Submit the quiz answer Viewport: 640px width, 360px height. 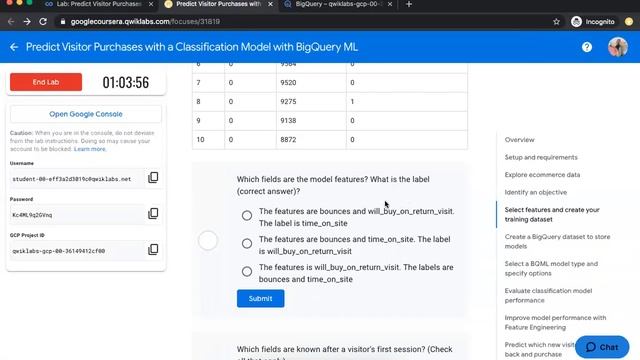point(260,298)
